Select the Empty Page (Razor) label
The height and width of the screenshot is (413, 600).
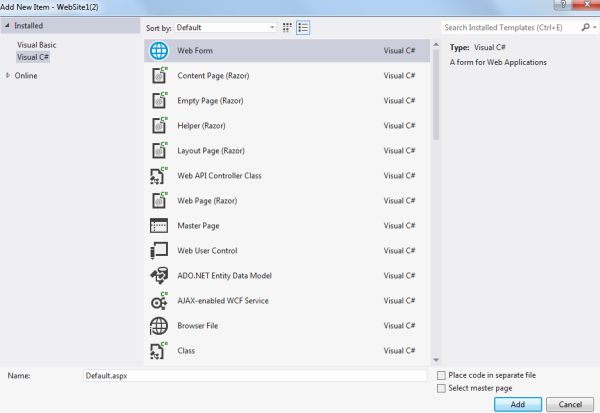point(210,100)
